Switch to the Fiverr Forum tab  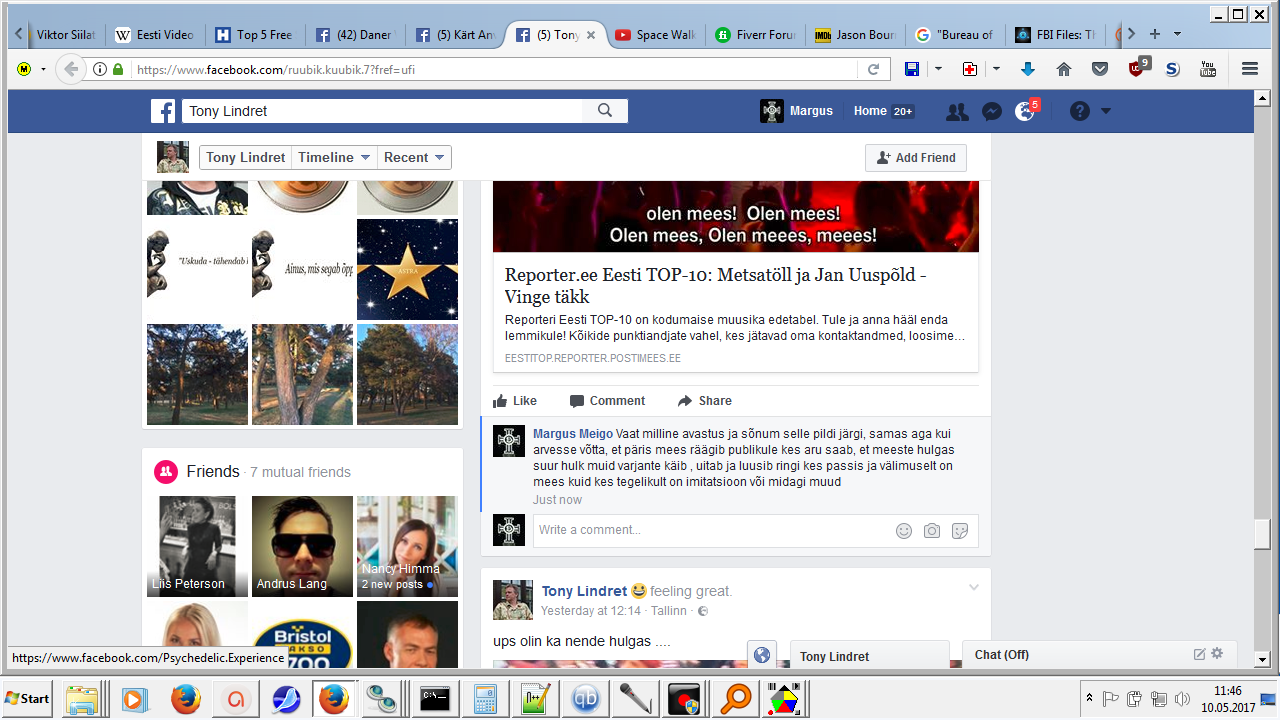[x=754, y=34]
